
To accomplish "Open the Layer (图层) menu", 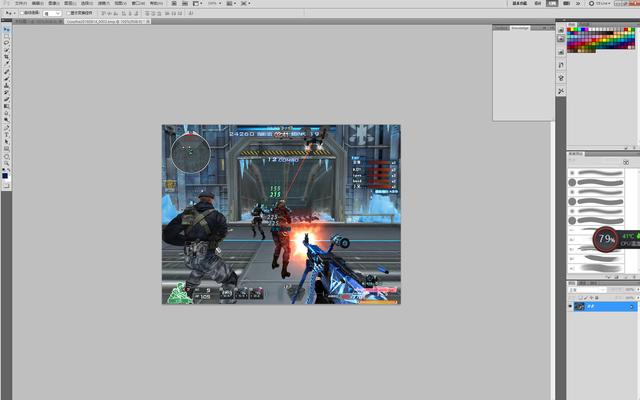I will (70, 3).
